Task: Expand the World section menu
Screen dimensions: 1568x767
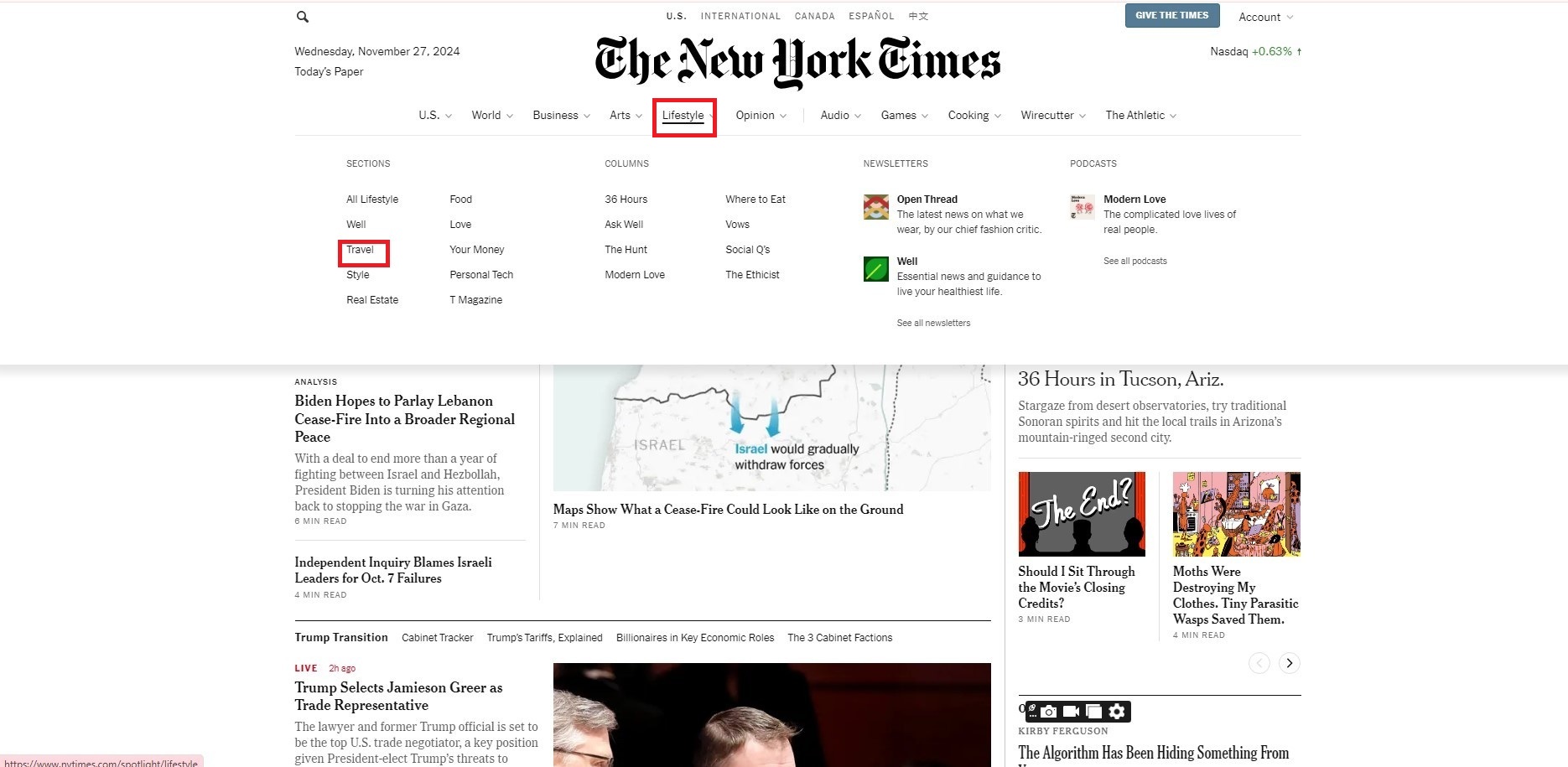Action: tap(492, 115)
